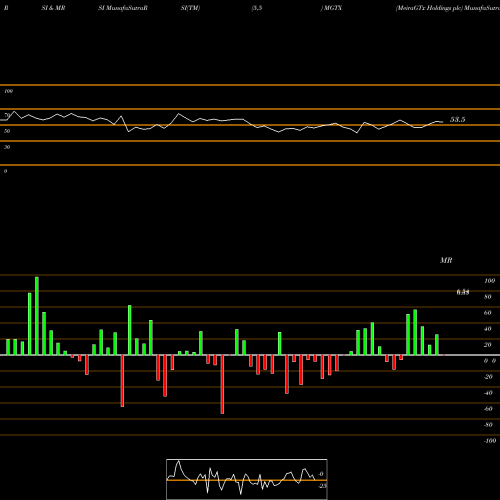Image resolution: width=500 pixels, height=500 pixels.
Task: Click the '0 0' zero-line label on MR axis
Action: 490,361
